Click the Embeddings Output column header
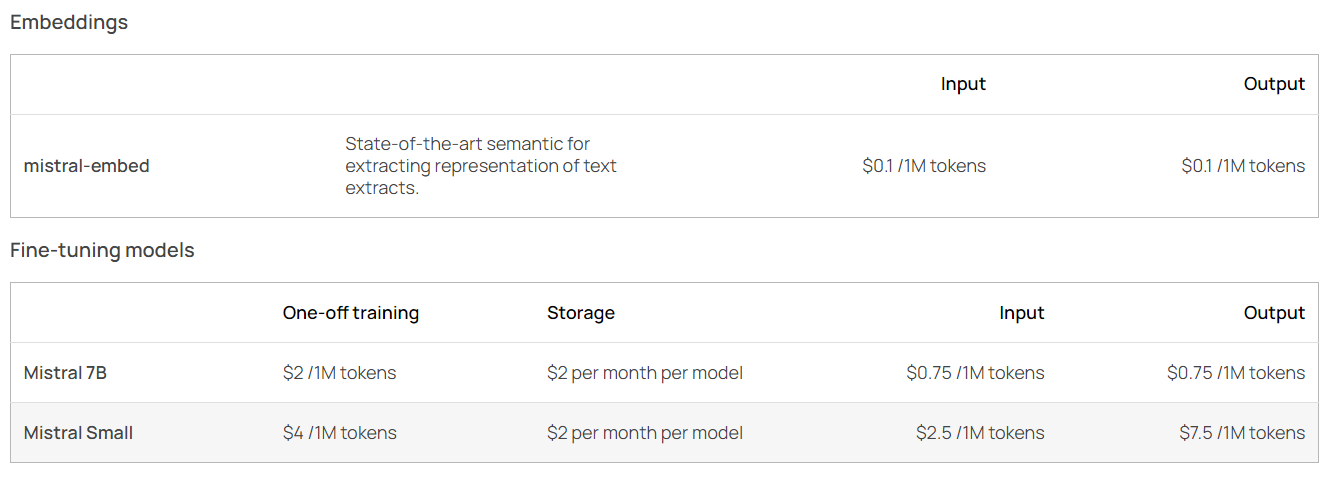The image size is (1337, 496). [1274, 84]
